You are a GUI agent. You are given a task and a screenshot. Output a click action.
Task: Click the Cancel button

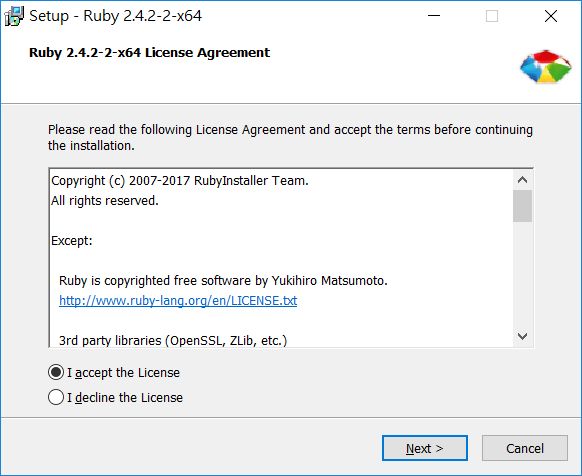(x=525, y=448)
